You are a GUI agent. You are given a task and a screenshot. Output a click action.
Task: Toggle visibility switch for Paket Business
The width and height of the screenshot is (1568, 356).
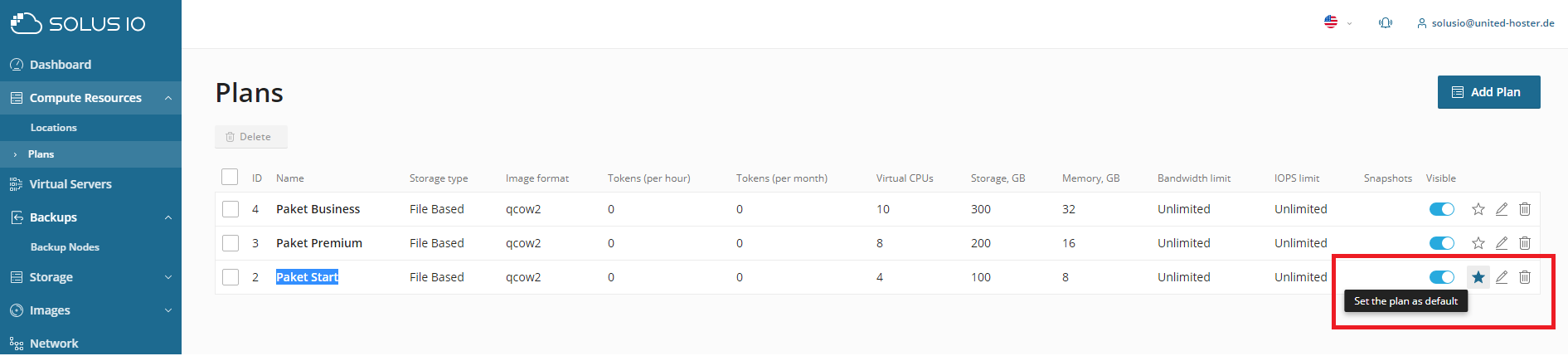[1441, 209]
